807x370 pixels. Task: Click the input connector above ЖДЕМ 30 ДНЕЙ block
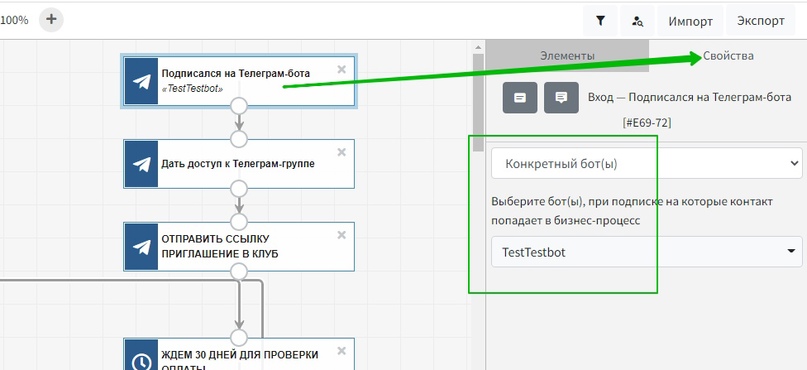[x=239, y=338]
